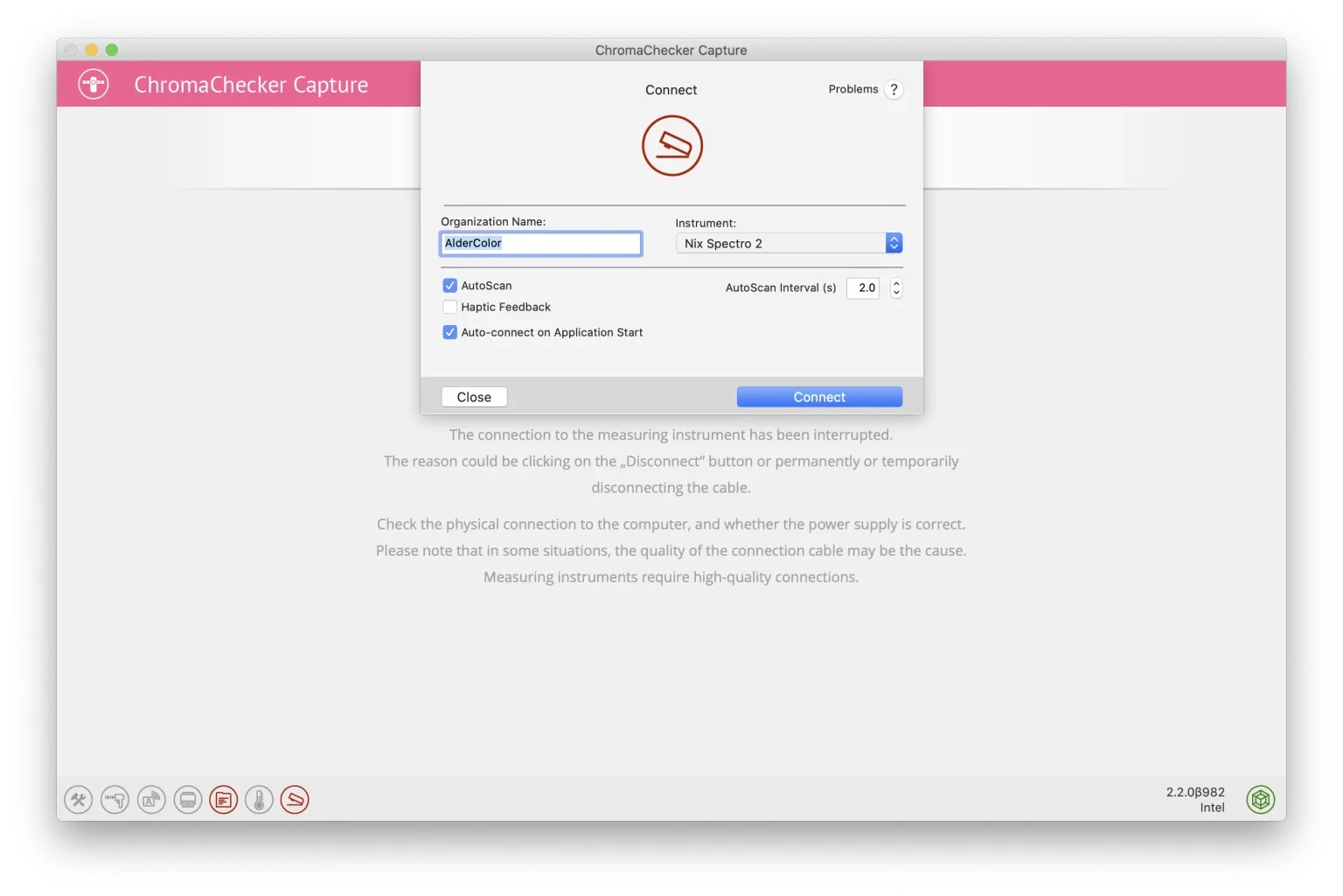This screenshot has width=1343, height=896.
Task: Open the Instrument dropdown showing Nix Spectro 2
Action: (789, 244)
